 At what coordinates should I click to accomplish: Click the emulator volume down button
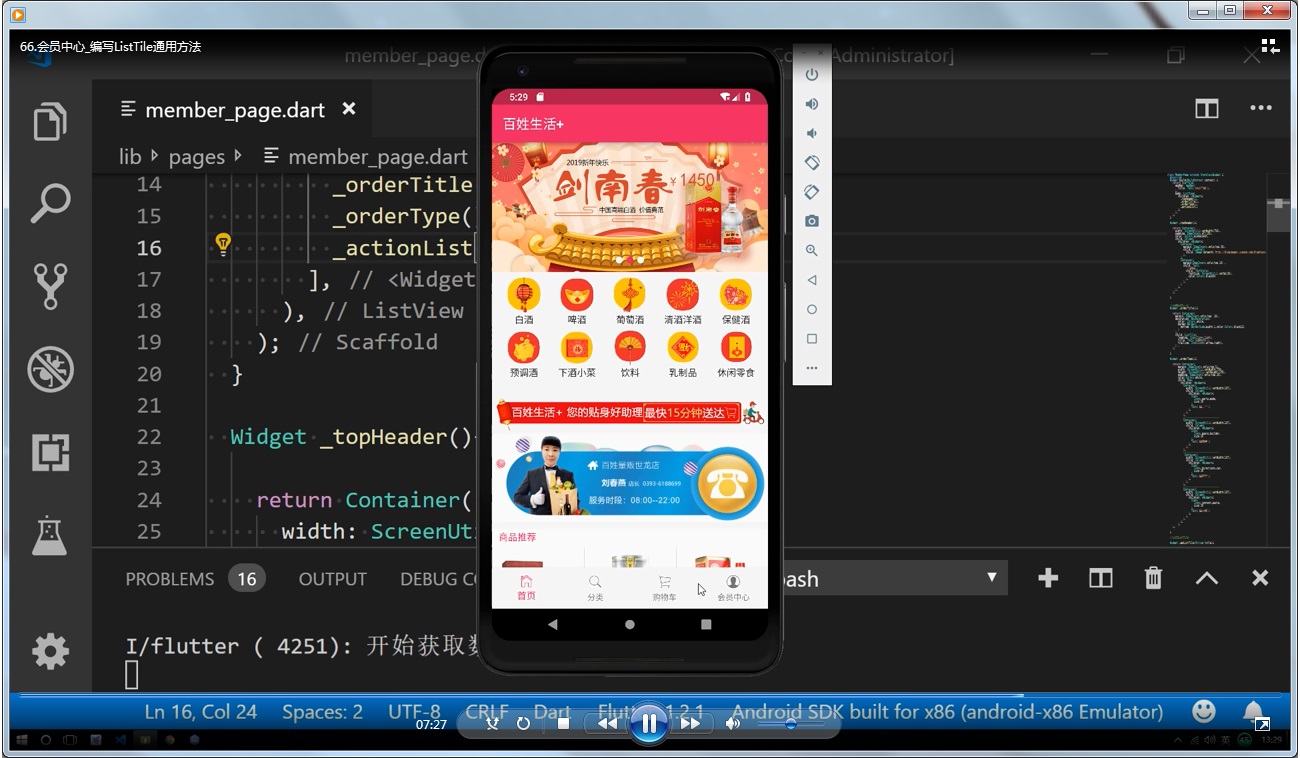[x=812, y=133]
